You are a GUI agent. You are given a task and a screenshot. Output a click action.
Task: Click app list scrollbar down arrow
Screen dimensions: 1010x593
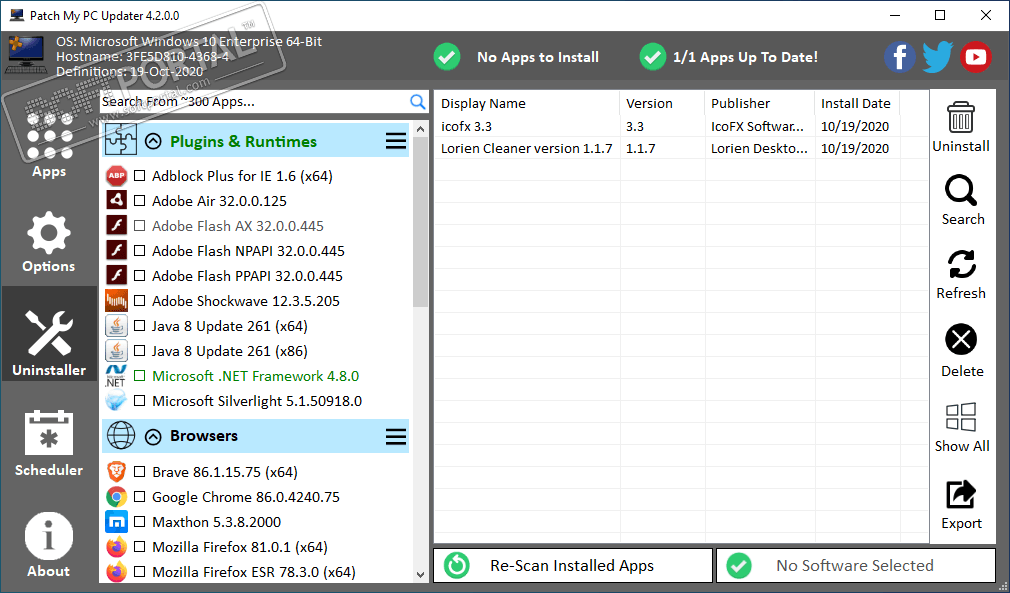[421, 574]
